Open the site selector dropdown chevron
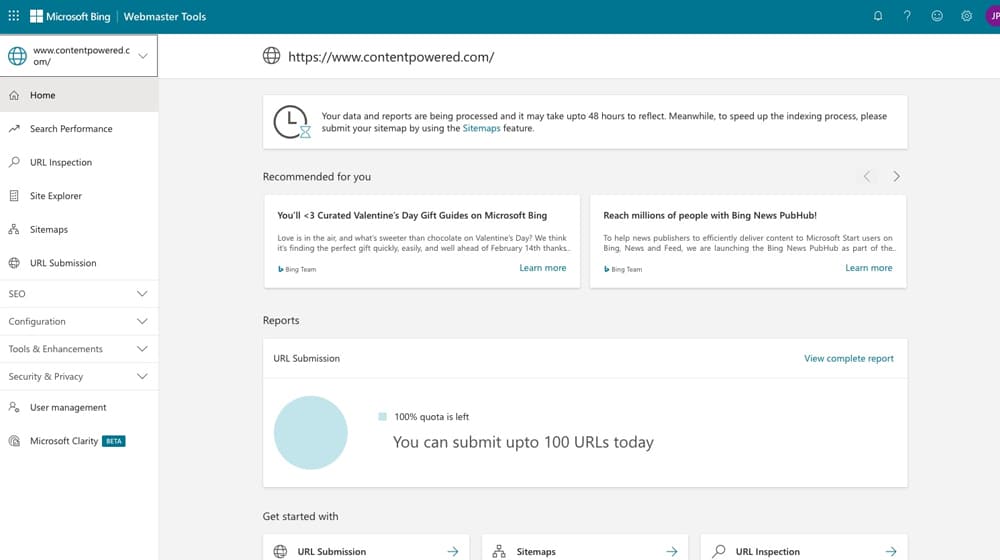Image resolution: width=1000 pixels, height=560 pixels. coord(143,56)
